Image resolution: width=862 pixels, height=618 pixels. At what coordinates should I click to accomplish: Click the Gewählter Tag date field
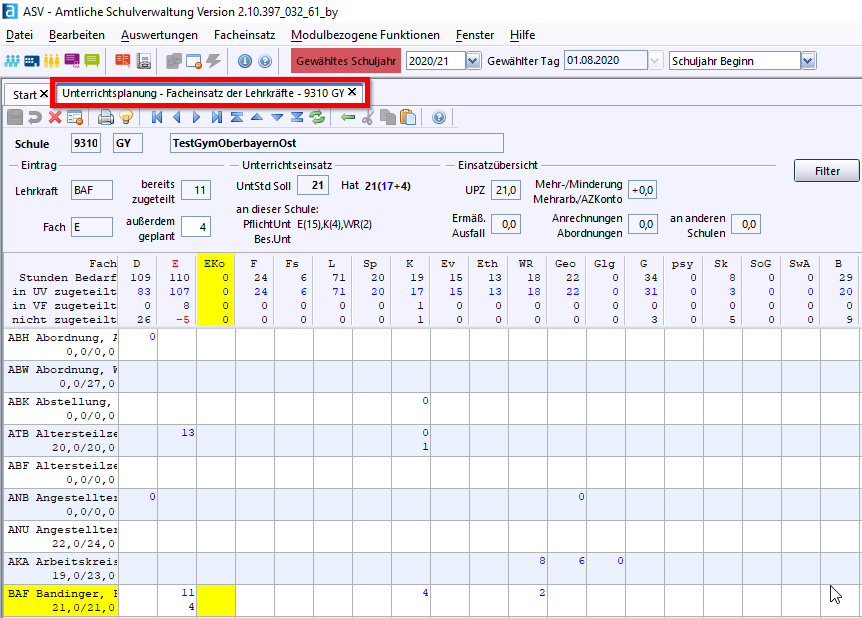pyautogui.click(x=606, y=60)
